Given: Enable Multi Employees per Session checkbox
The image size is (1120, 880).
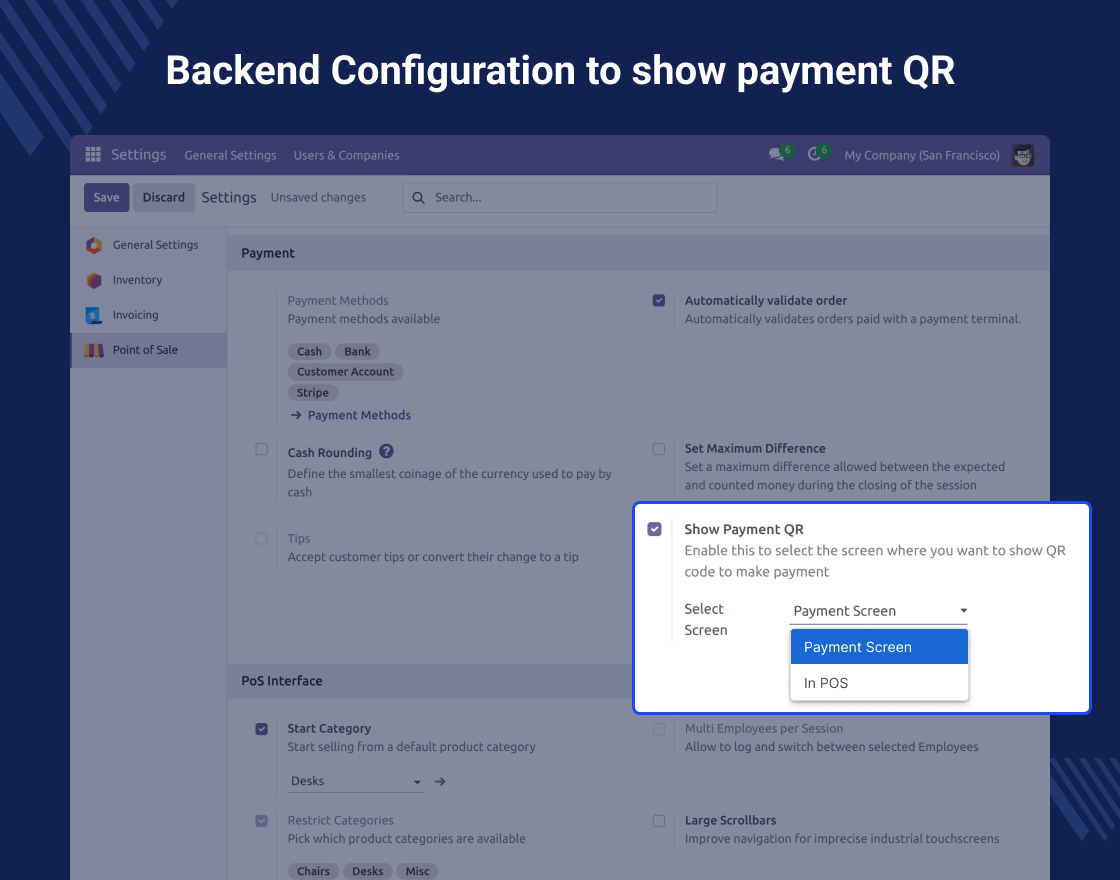Looking at the screenshot, I should coord(659,729).
